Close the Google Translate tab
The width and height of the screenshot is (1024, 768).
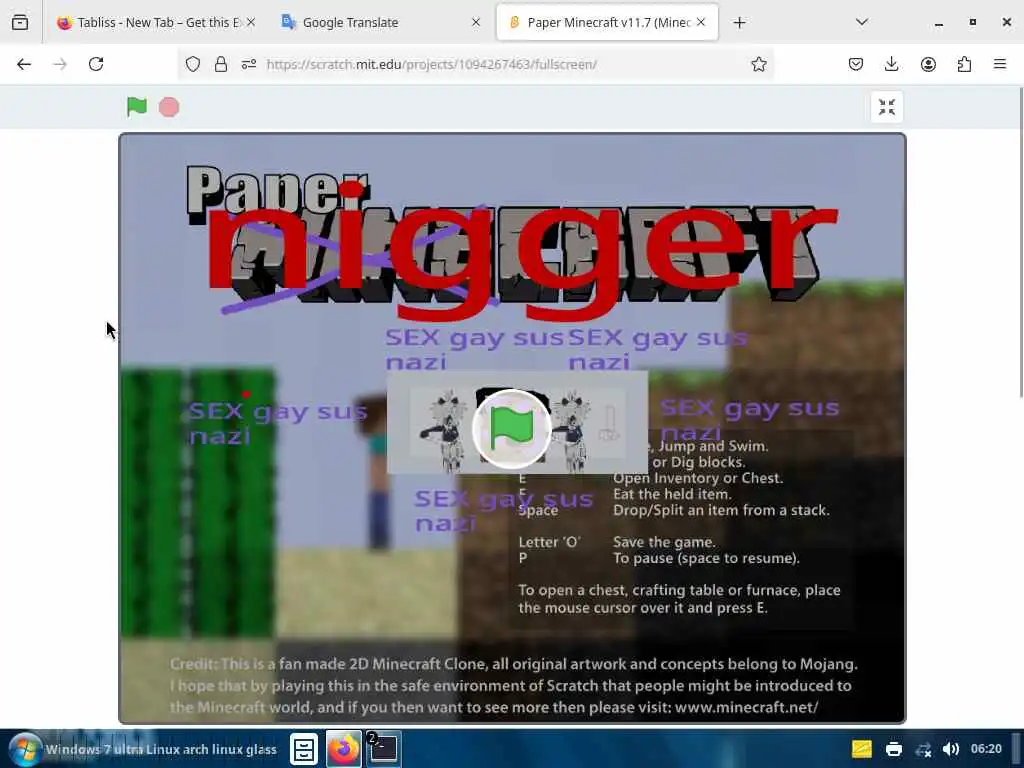click(476, 23)
